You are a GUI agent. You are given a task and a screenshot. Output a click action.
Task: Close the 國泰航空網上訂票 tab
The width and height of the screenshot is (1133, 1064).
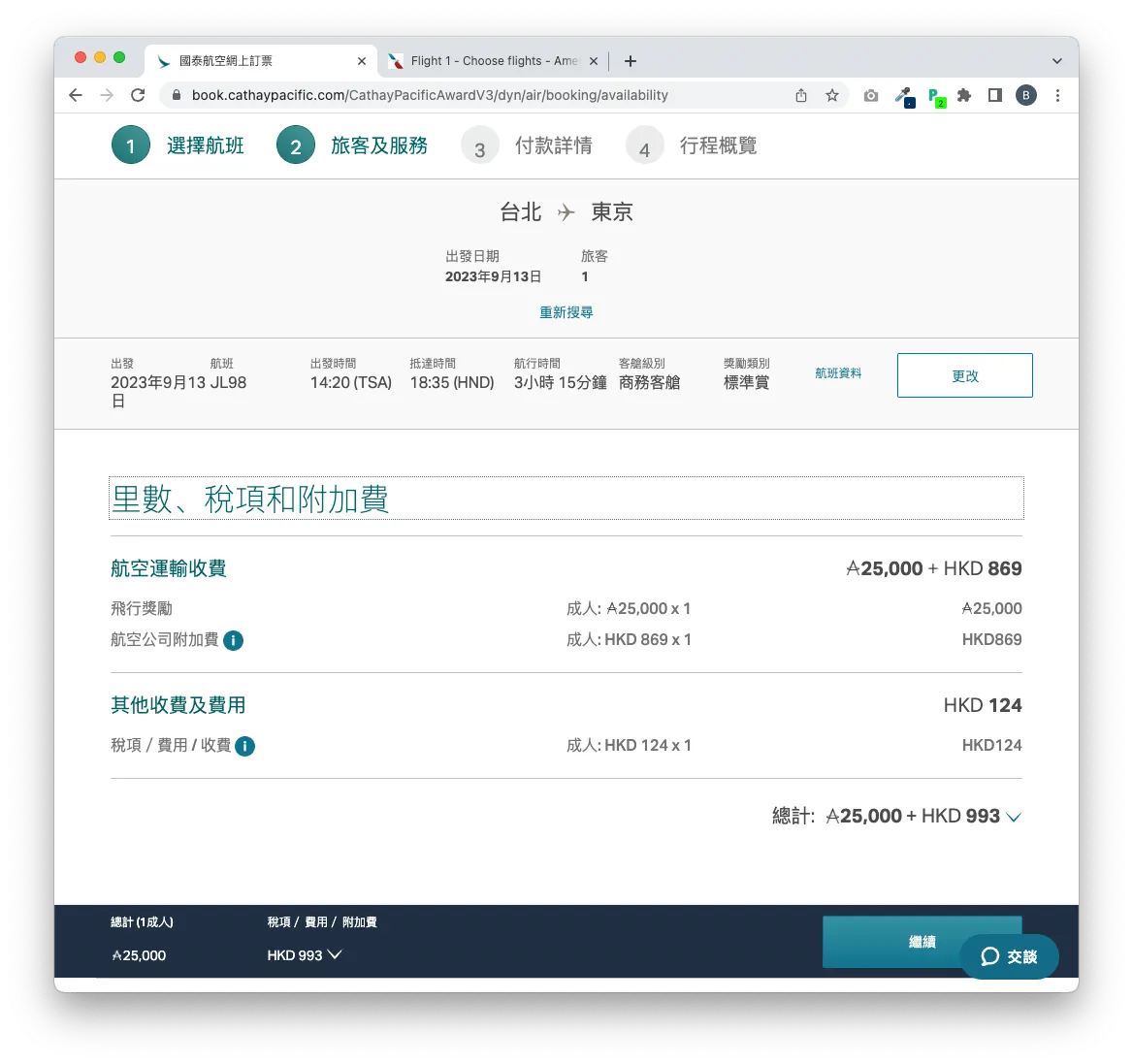(361, 61)
